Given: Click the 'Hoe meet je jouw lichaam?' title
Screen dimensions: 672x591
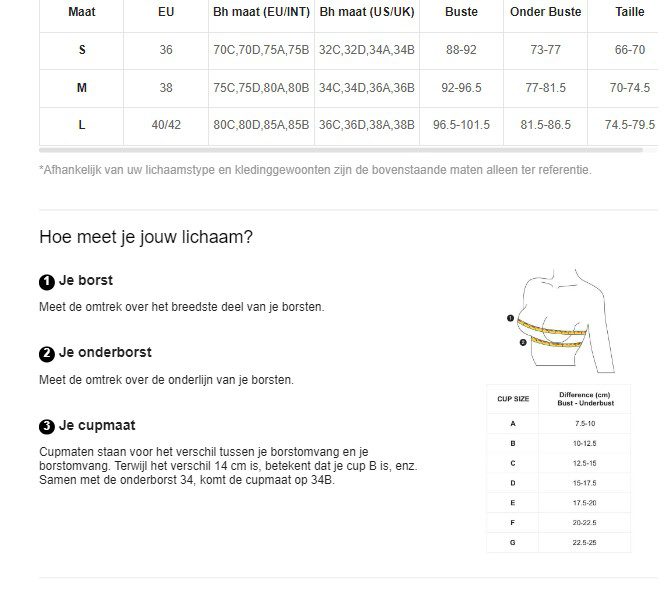Looking at the screenshot, I should (146, 237).
